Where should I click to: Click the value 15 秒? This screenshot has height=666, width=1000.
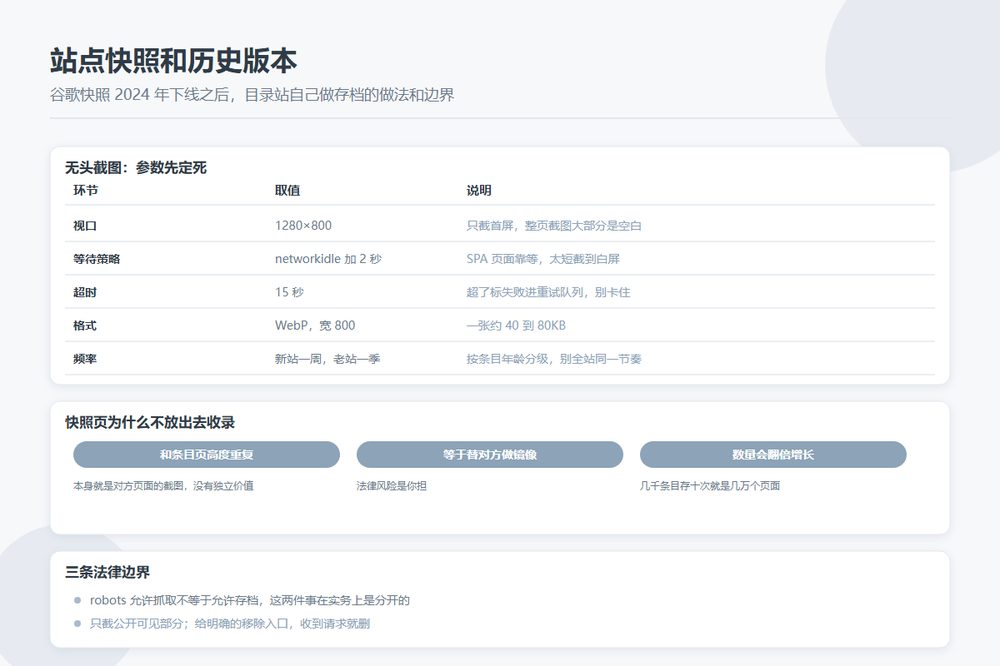pyautogui.click(x=289, y=292)
